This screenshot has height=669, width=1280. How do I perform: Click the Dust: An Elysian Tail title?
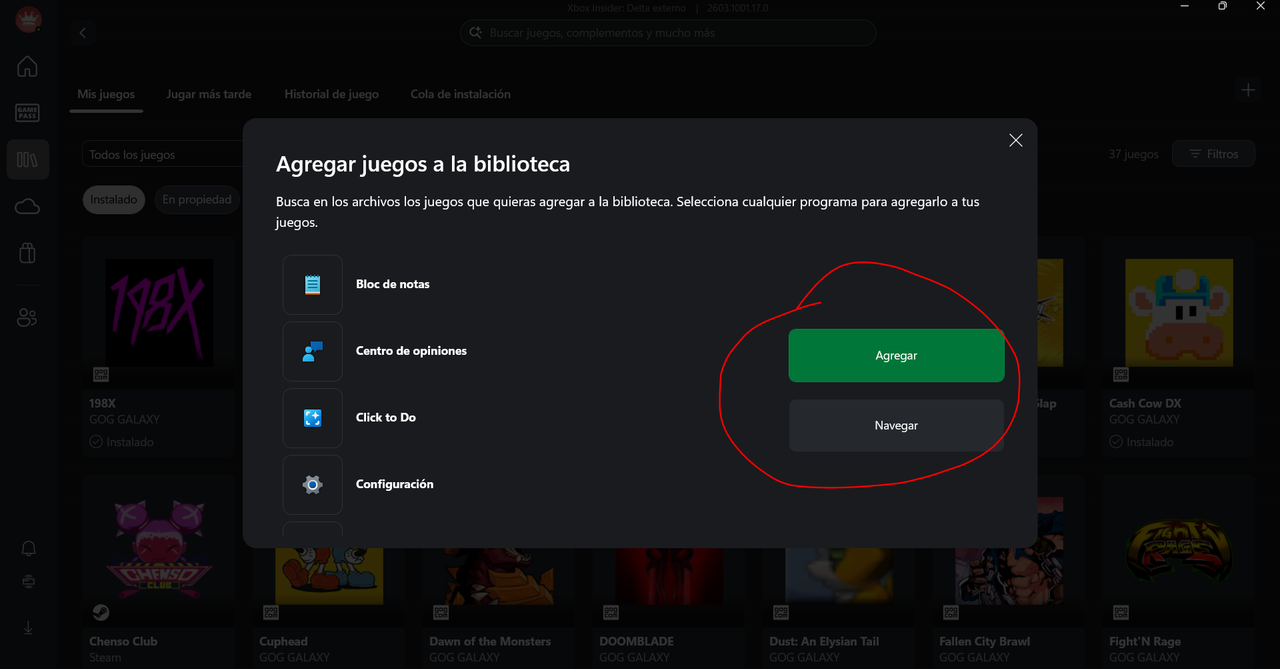point(824,642)
